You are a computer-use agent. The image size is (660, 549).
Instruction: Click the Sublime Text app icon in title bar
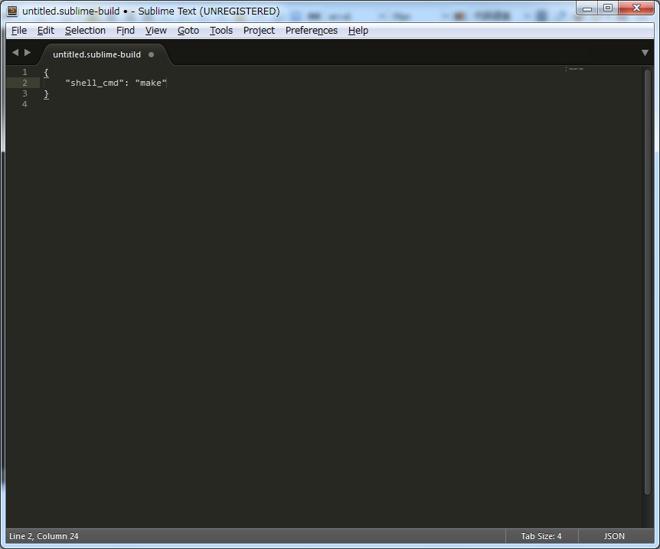tap(13, 11)
